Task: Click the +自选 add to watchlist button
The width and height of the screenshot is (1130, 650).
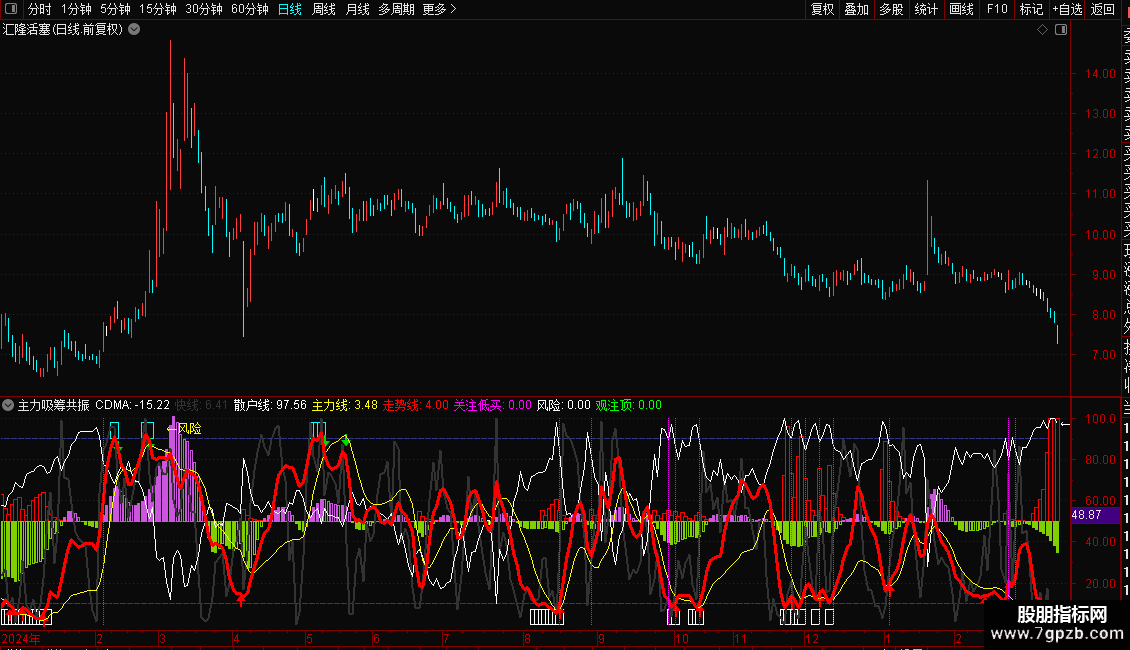Action: click(1067, 9)
